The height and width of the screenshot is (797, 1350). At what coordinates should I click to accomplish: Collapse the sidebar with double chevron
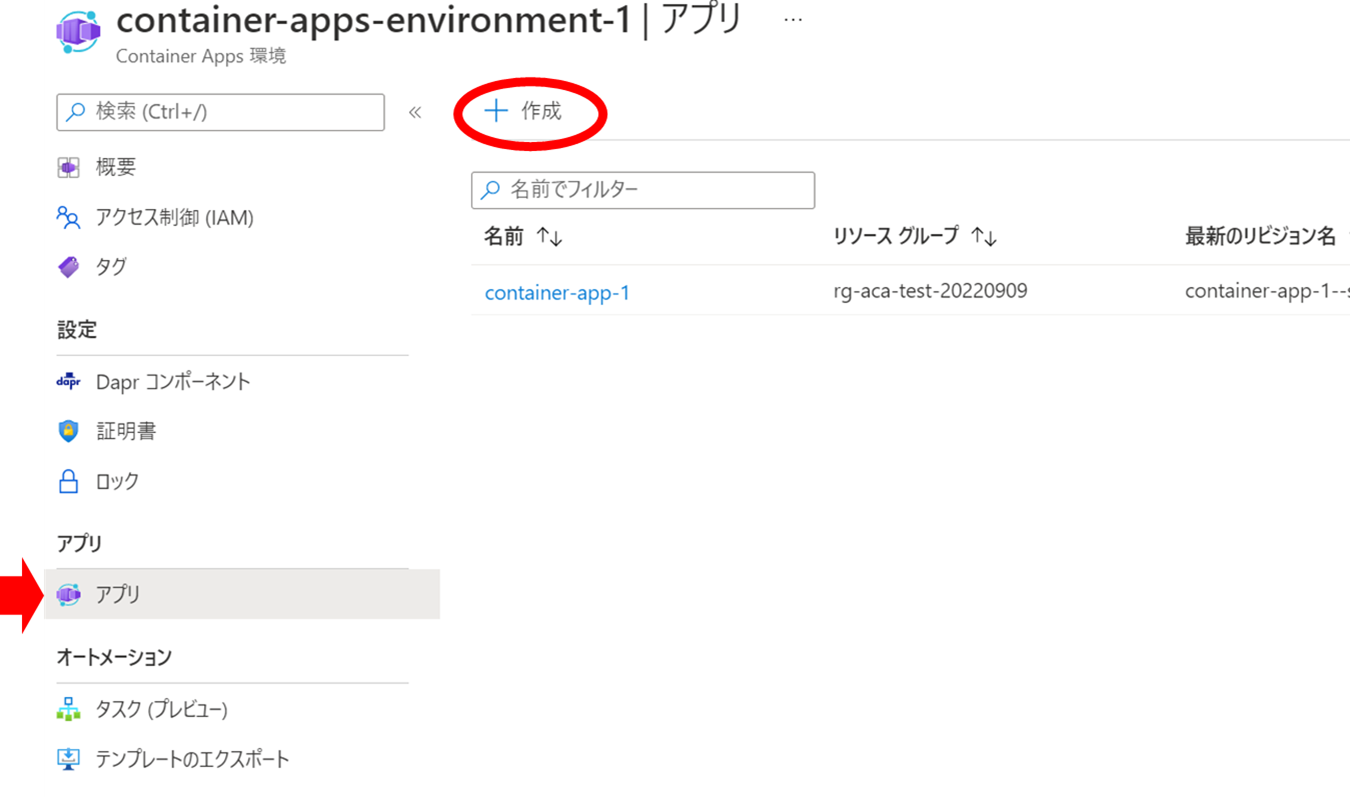(x=415, y=112)
